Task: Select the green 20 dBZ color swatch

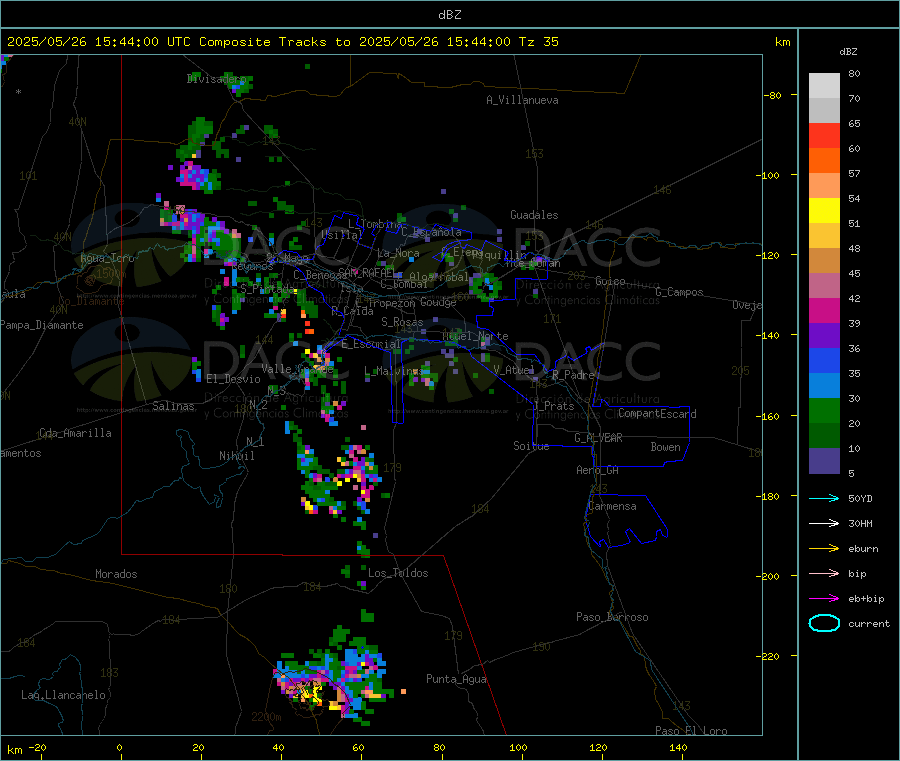Action: 824,410
